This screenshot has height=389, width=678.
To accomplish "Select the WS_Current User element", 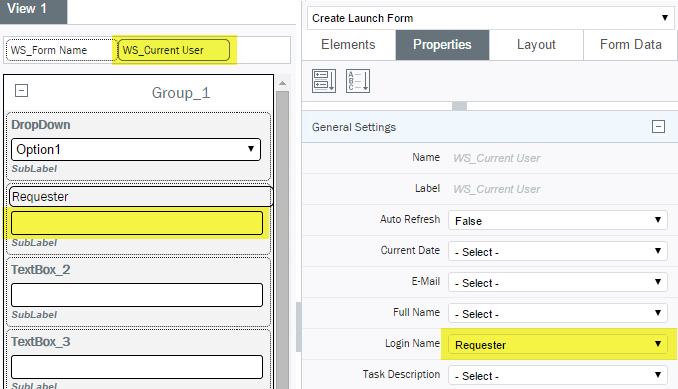I will point(174,50).
